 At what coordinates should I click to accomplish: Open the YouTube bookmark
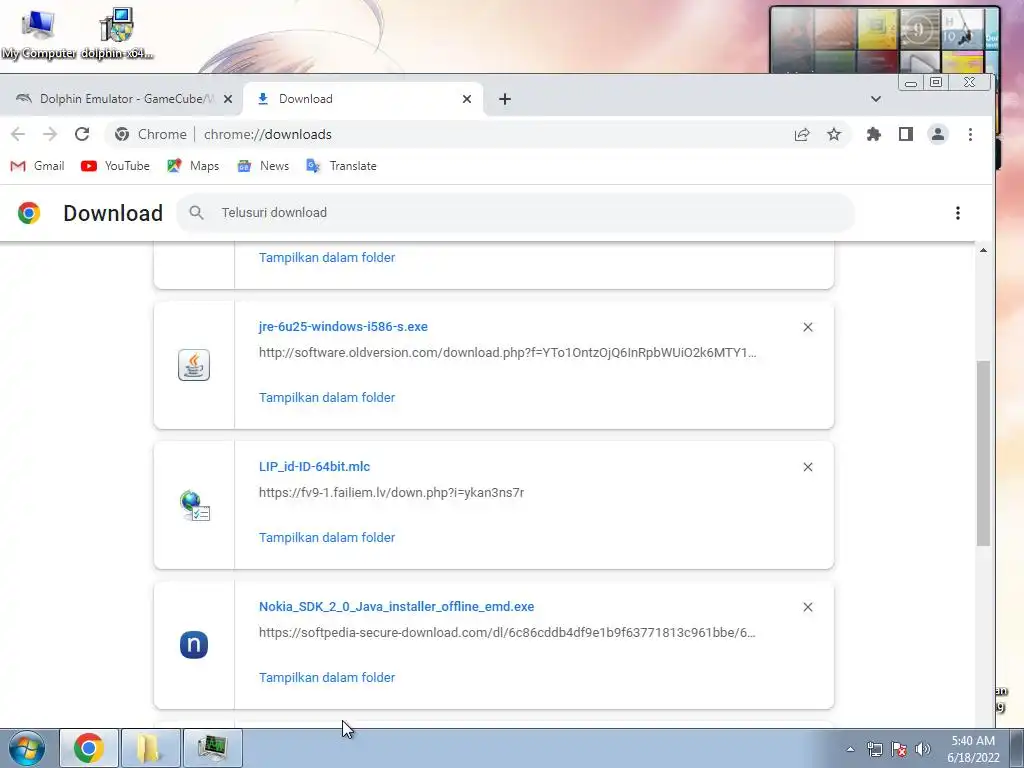(x=115, y=166)
